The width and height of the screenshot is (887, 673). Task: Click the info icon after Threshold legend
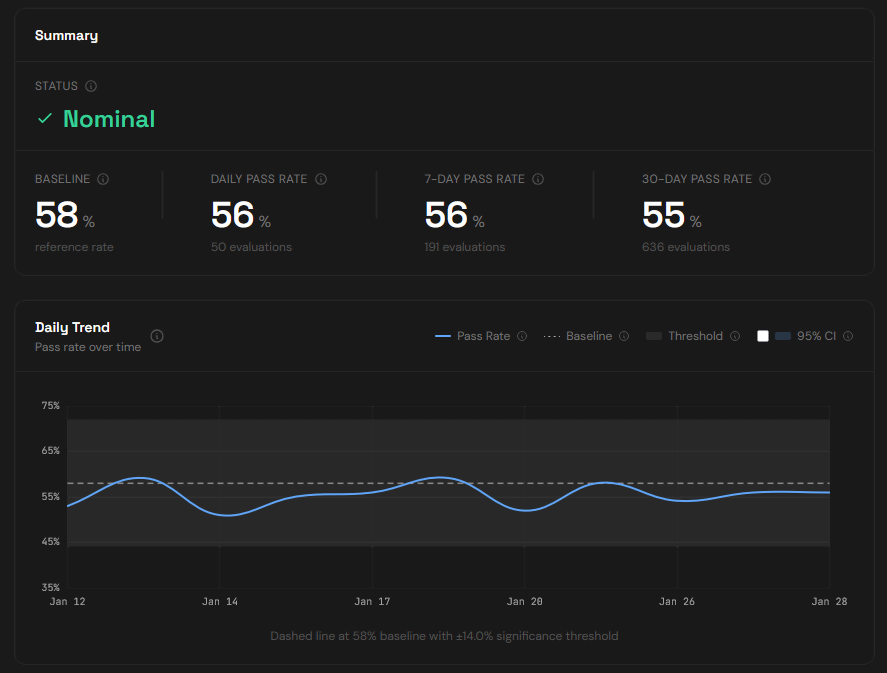pos(735,337)
